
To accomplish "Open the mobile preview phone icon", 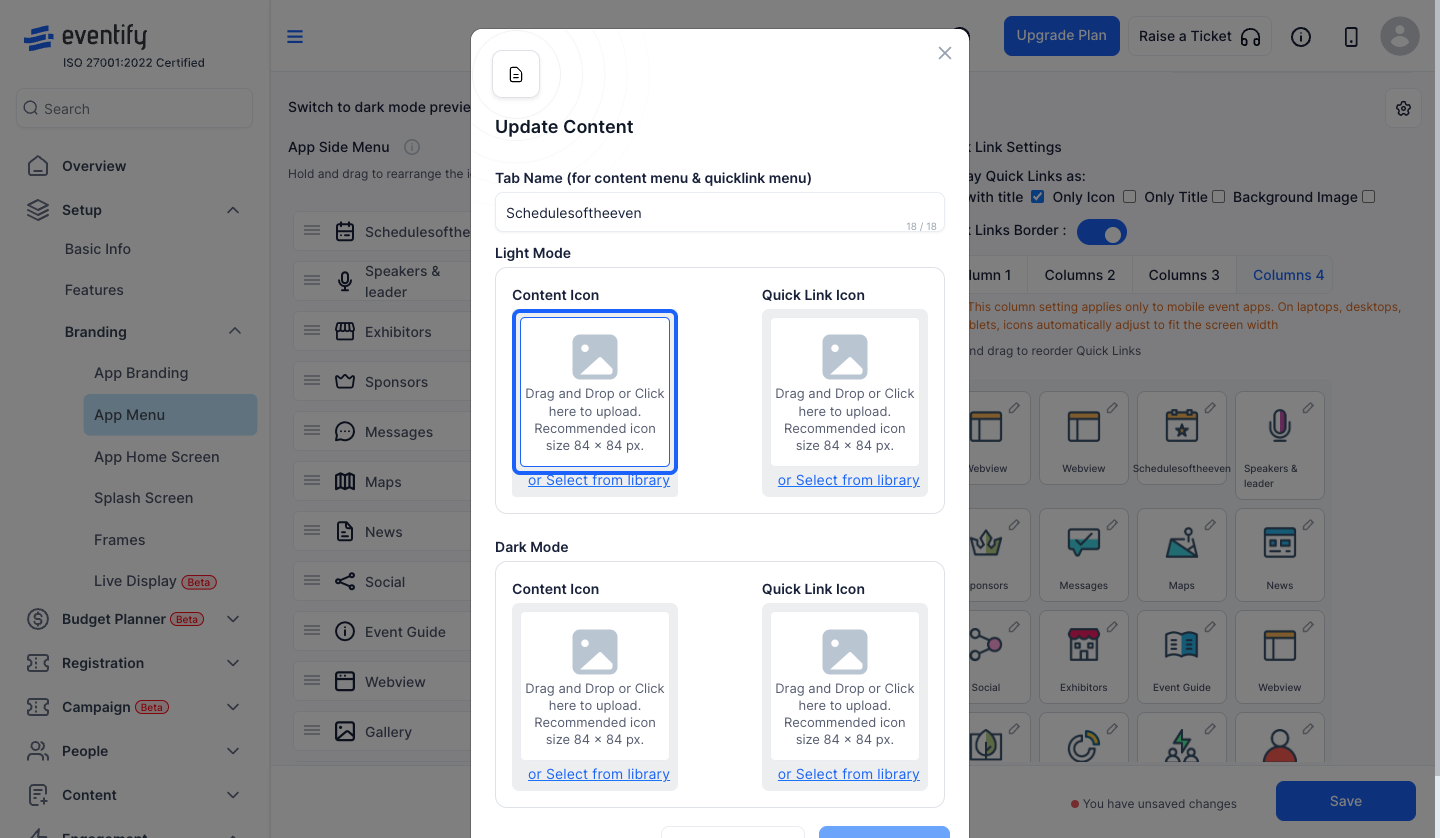I will pos(1351,37).
